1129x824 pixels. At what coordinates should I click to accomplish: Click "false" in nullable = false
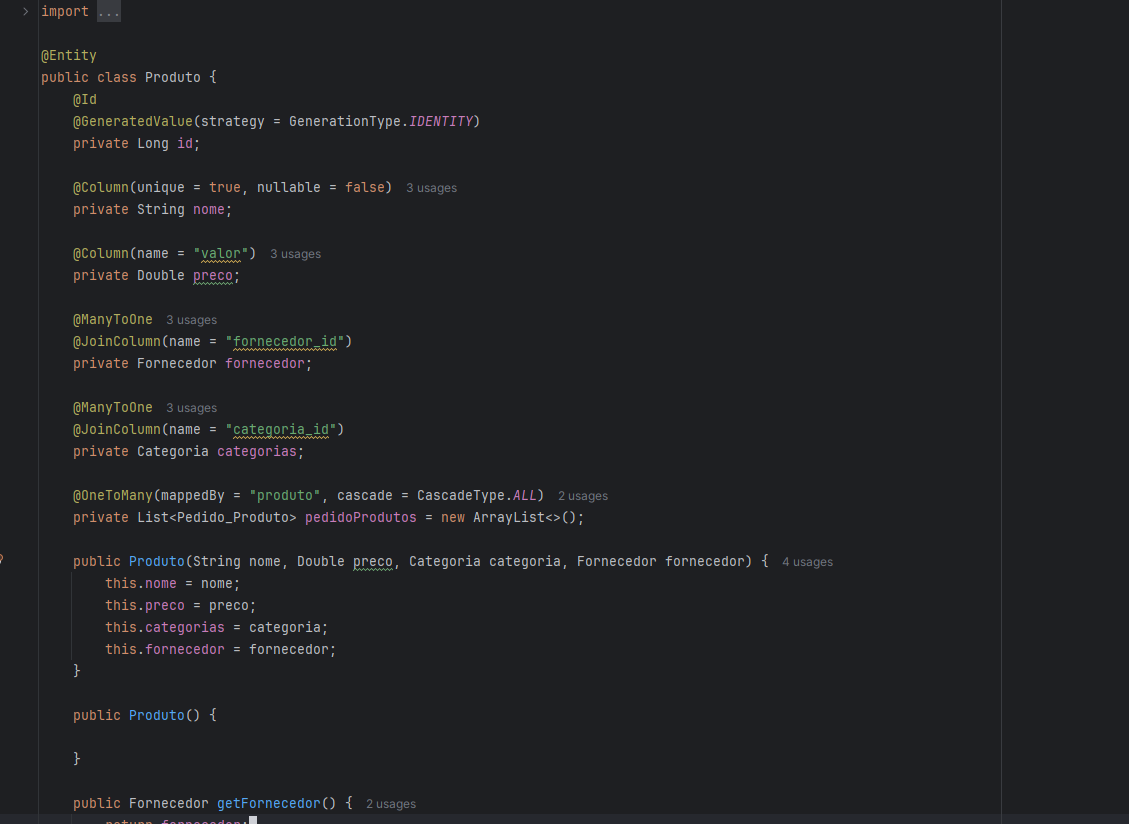[365, 187]
